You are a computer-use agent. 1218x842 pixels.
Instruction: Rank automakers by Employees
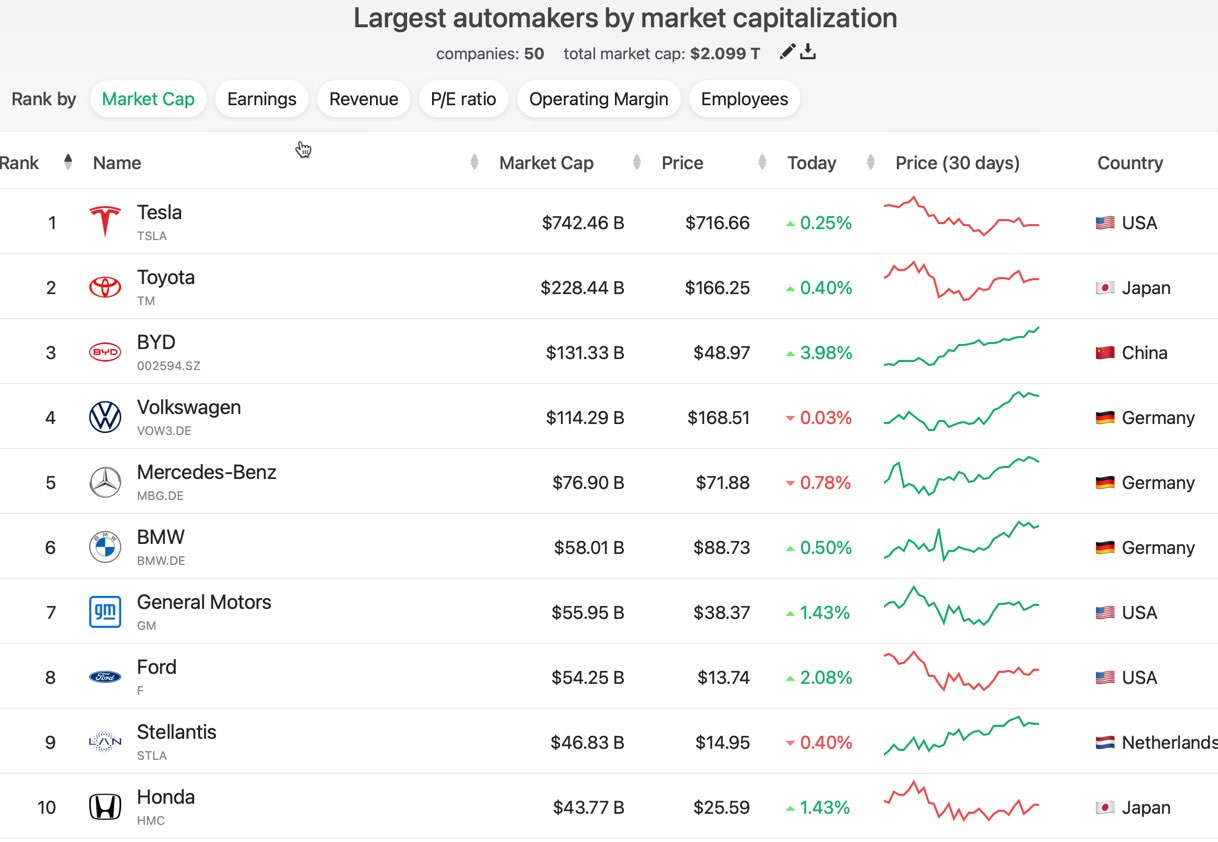click(744, 99)
